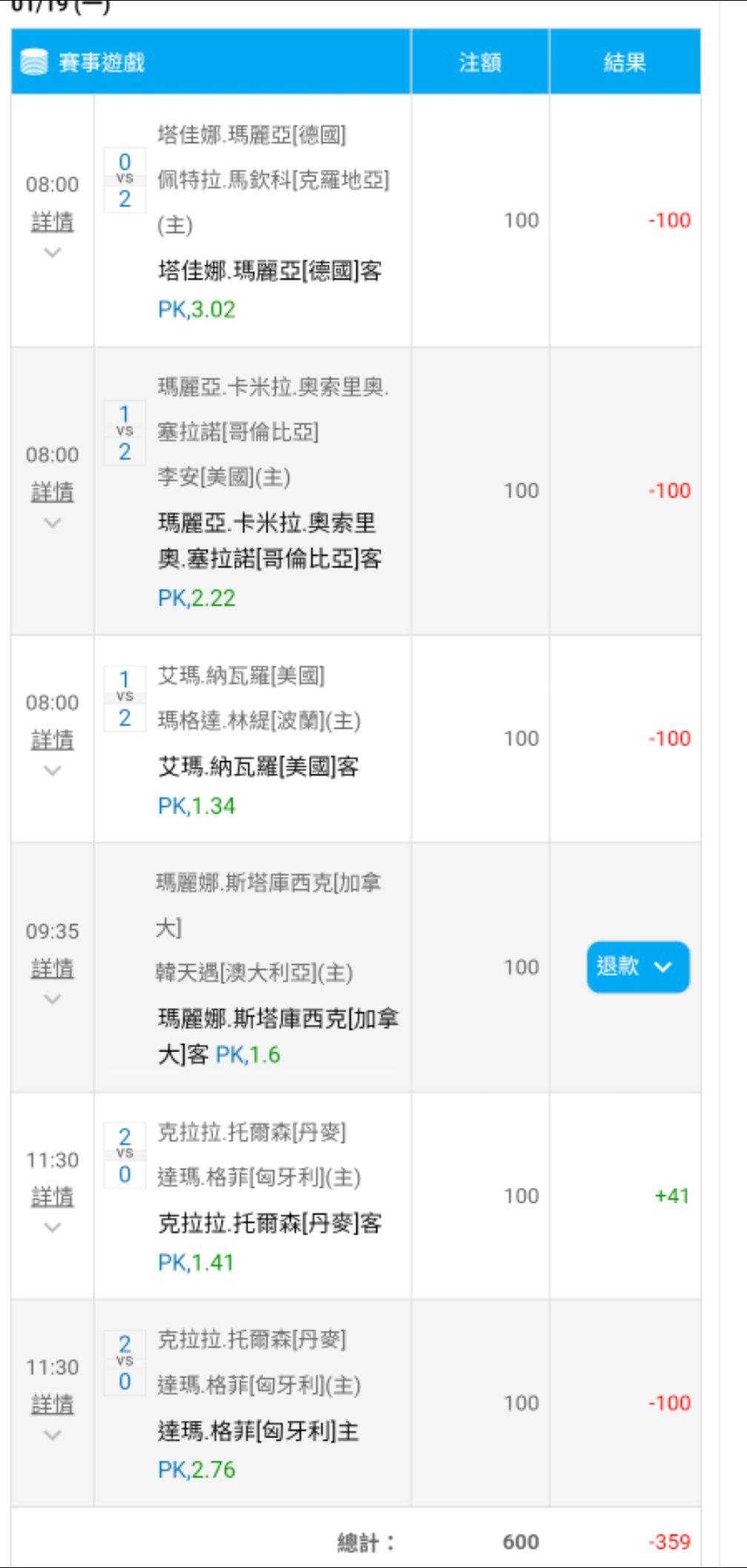Expand chevron under 艾瑪.納瓦羅 match details
Viewport: 747px width, 1568px height.
[x=52, y=771]
